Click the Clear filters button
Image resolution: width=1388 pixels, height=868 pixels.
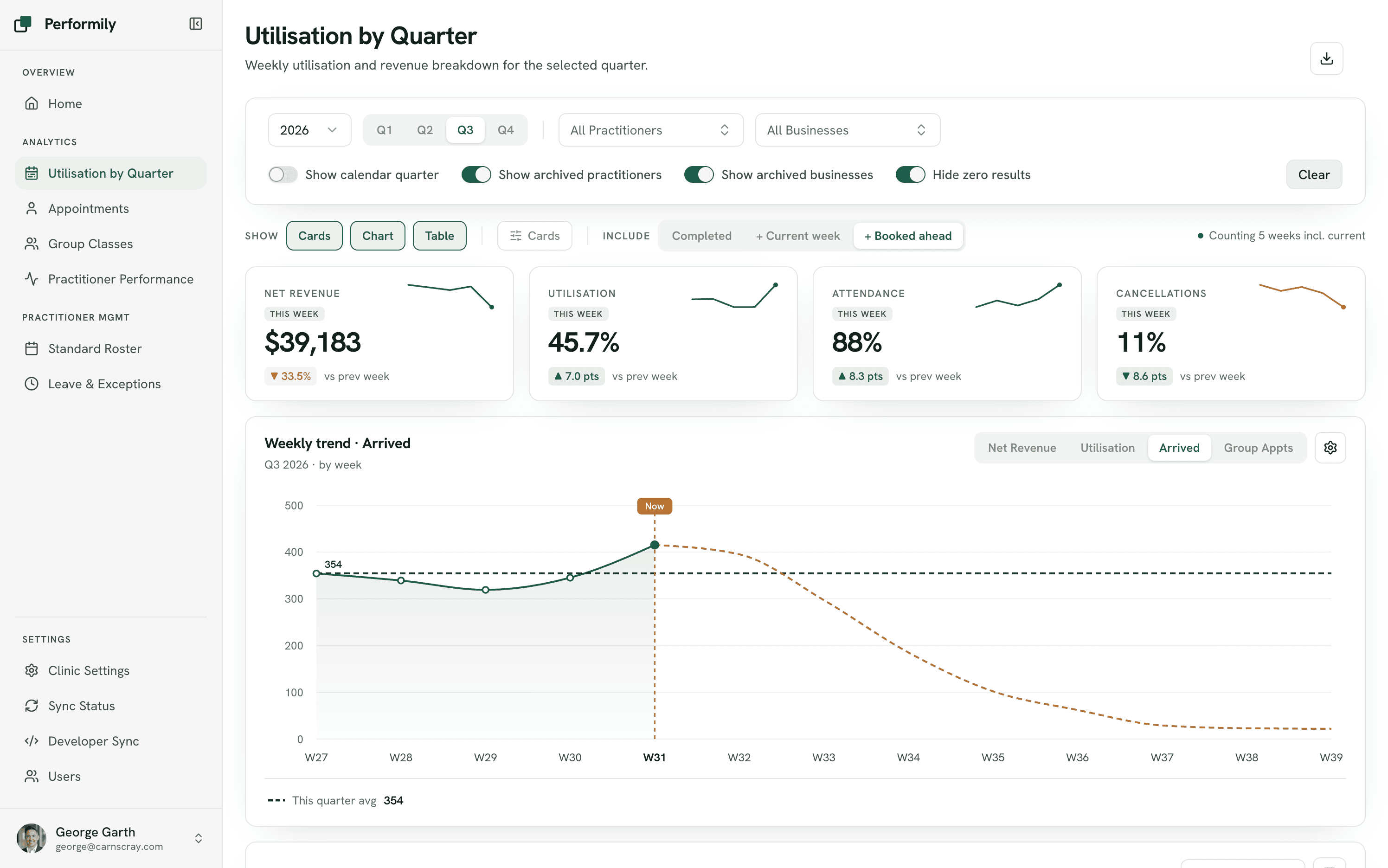(1313, 174)
